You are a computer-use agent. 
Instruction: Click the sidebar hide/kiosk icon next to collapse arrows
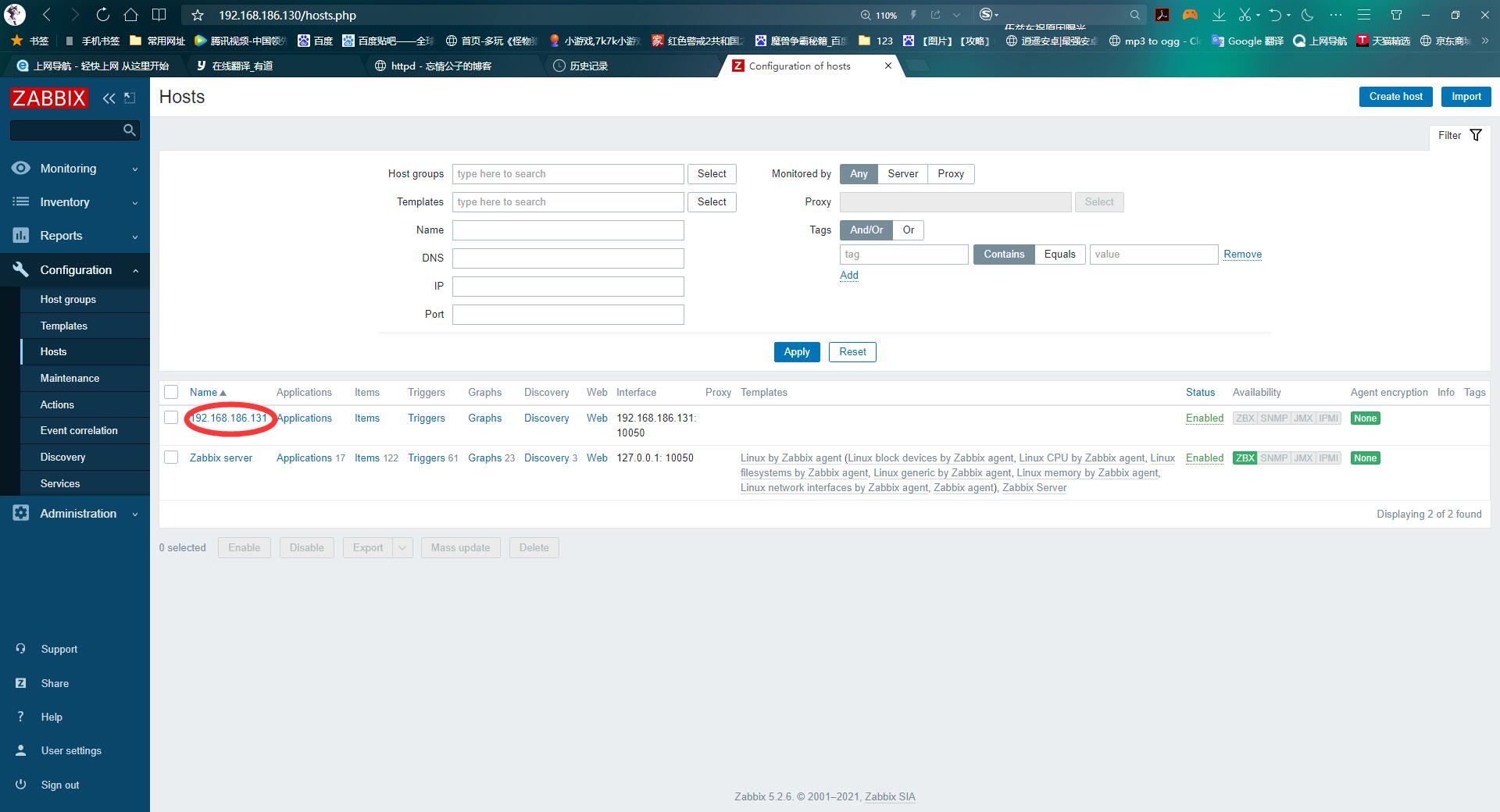pos(130,98)
